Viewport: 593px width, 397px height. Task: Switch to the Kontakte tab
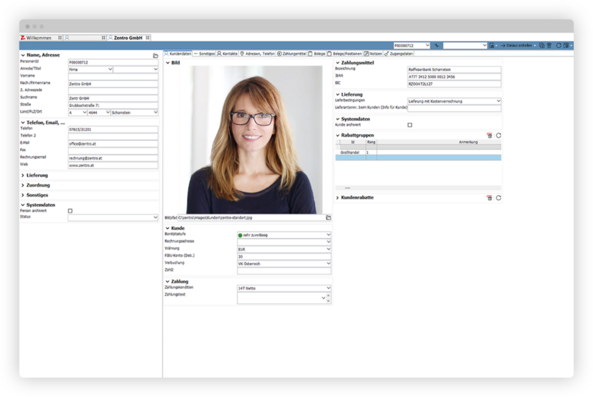(x=227, y=54)
